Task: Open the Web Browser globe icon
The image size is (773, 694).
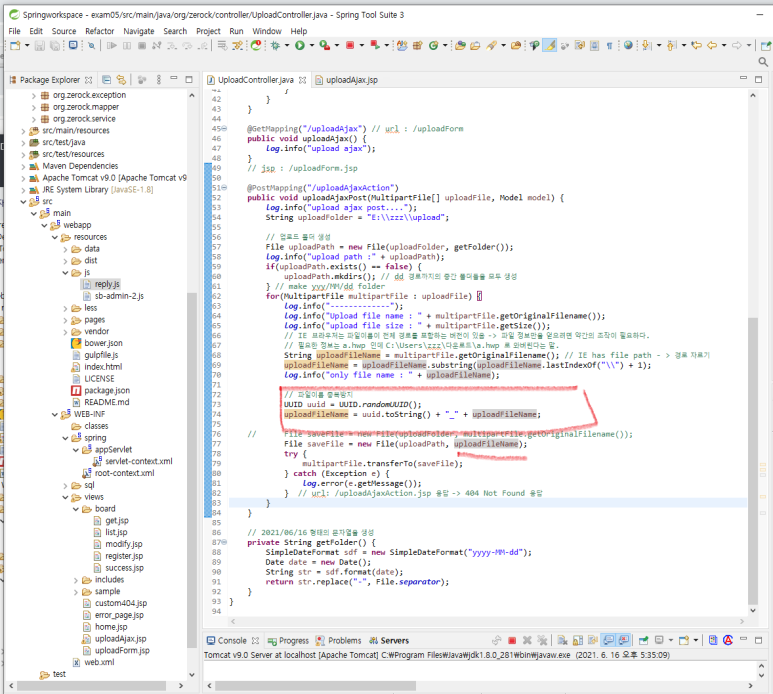Action: pos(628,45)
